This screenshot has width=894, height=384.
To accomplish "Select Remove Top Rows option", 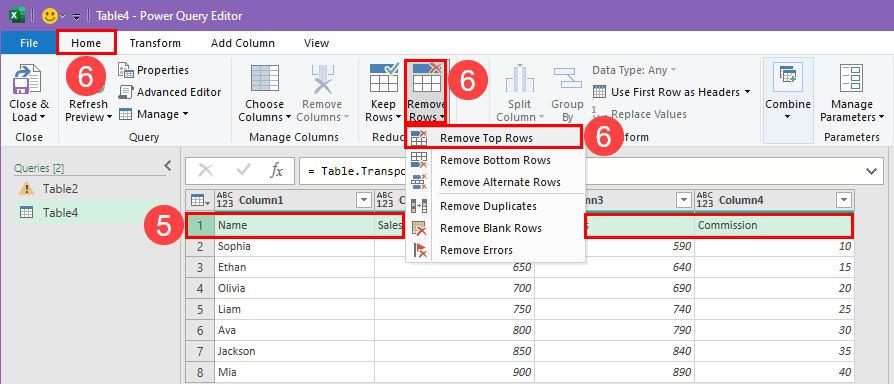I will point(494,138).
